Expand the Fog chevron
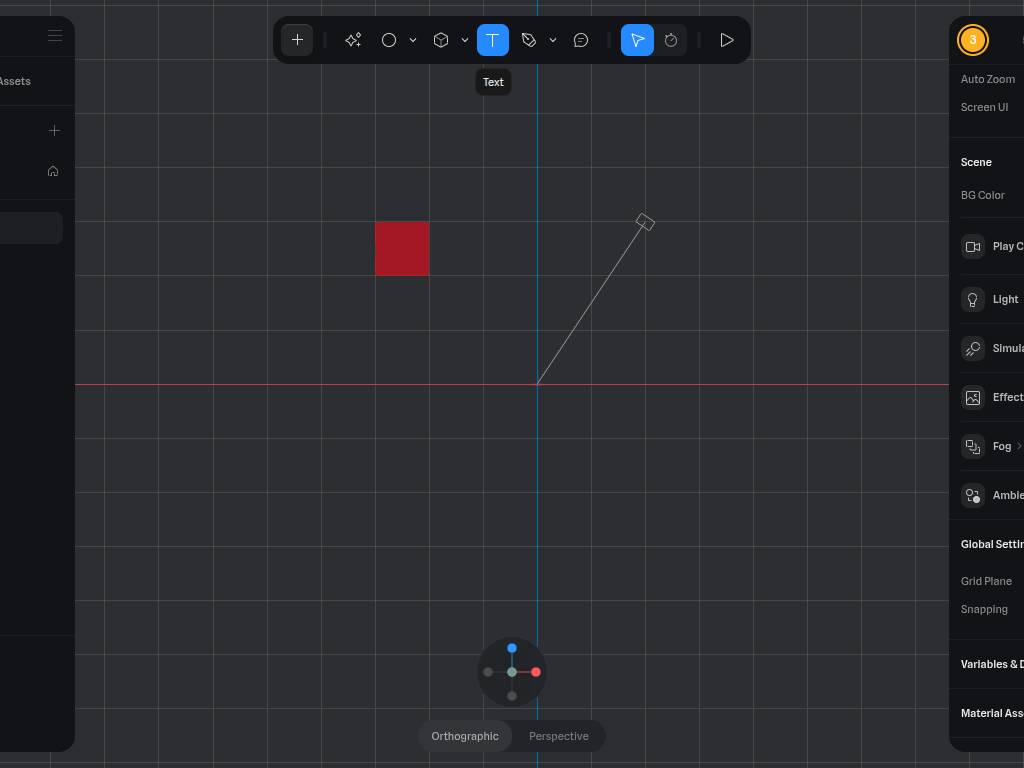The width and height of the screenshot is (1024, 768). tap(1019, 446)
